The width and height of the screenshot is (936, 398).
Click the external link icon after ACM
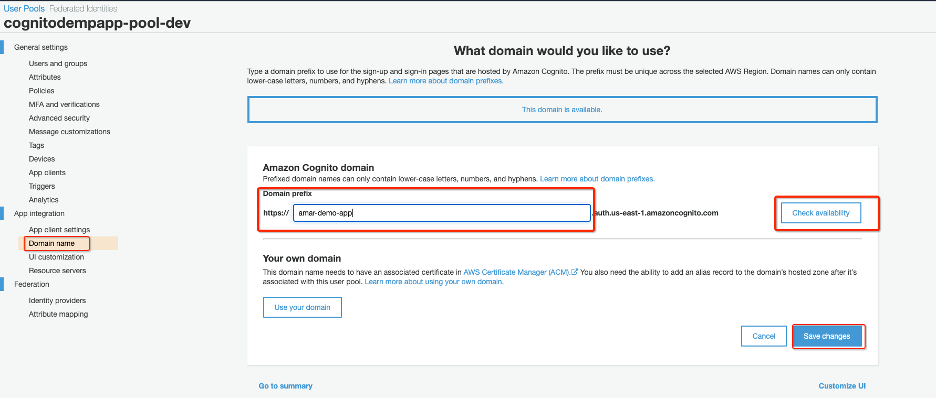pos(575,272)
